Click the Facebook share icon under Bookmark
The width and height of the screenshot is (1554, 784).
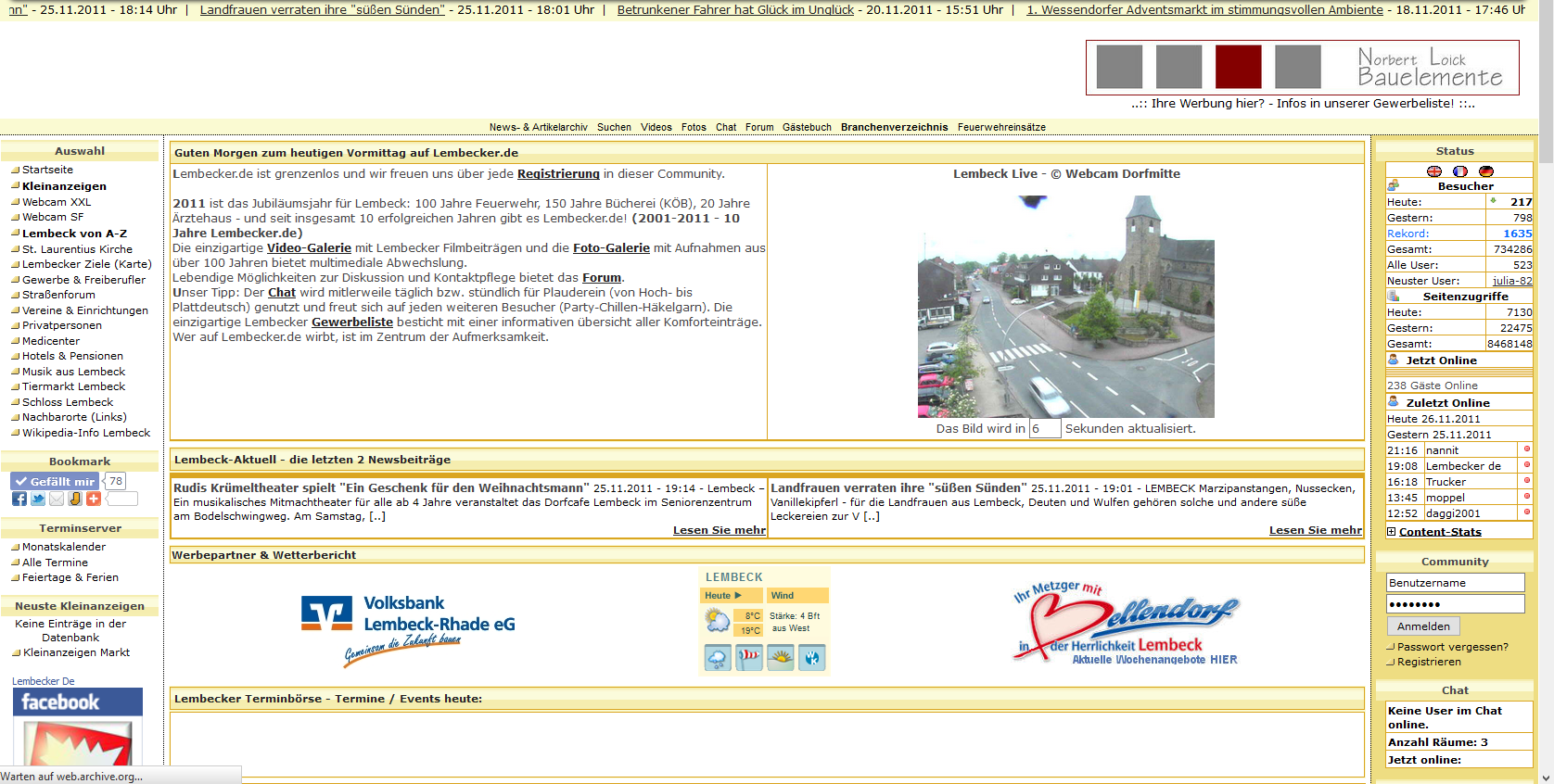click(x=19, y=499)
